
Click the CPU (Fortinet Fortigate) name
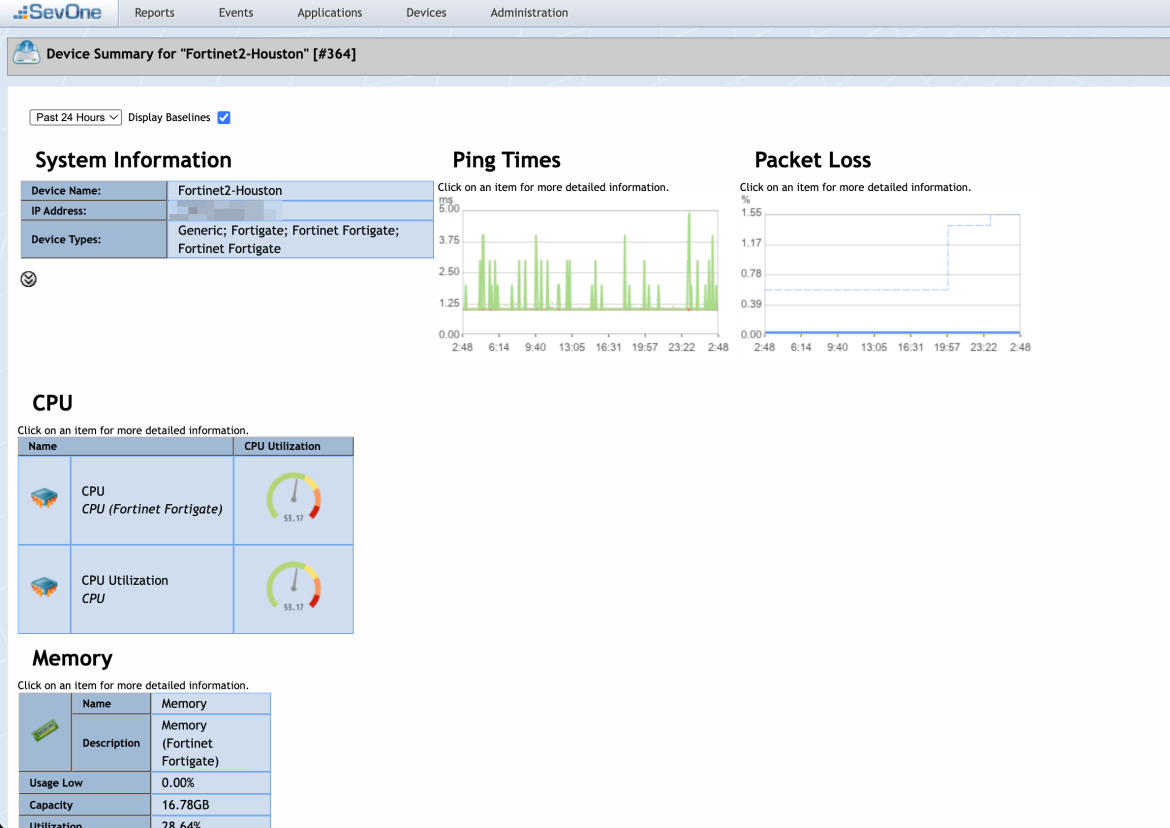point(152,500)
